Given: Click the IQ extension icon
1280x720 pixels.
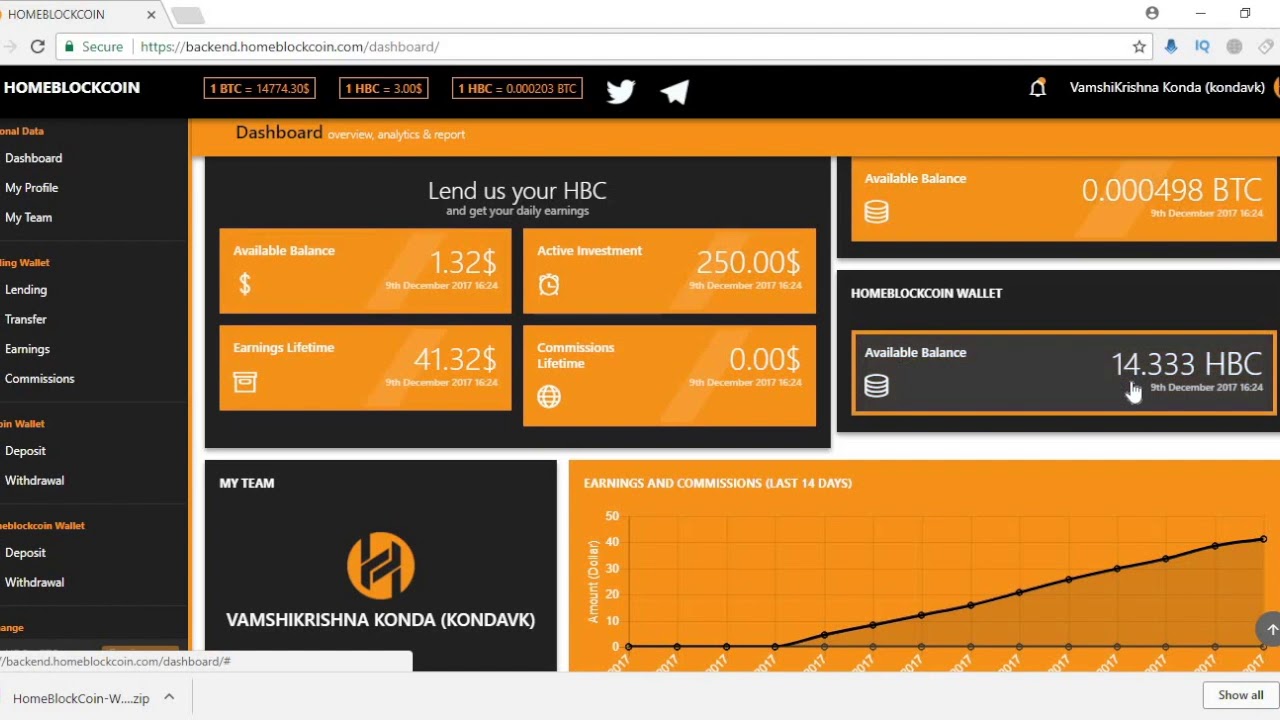Looking at the screenshot, I should (1202, 47).
